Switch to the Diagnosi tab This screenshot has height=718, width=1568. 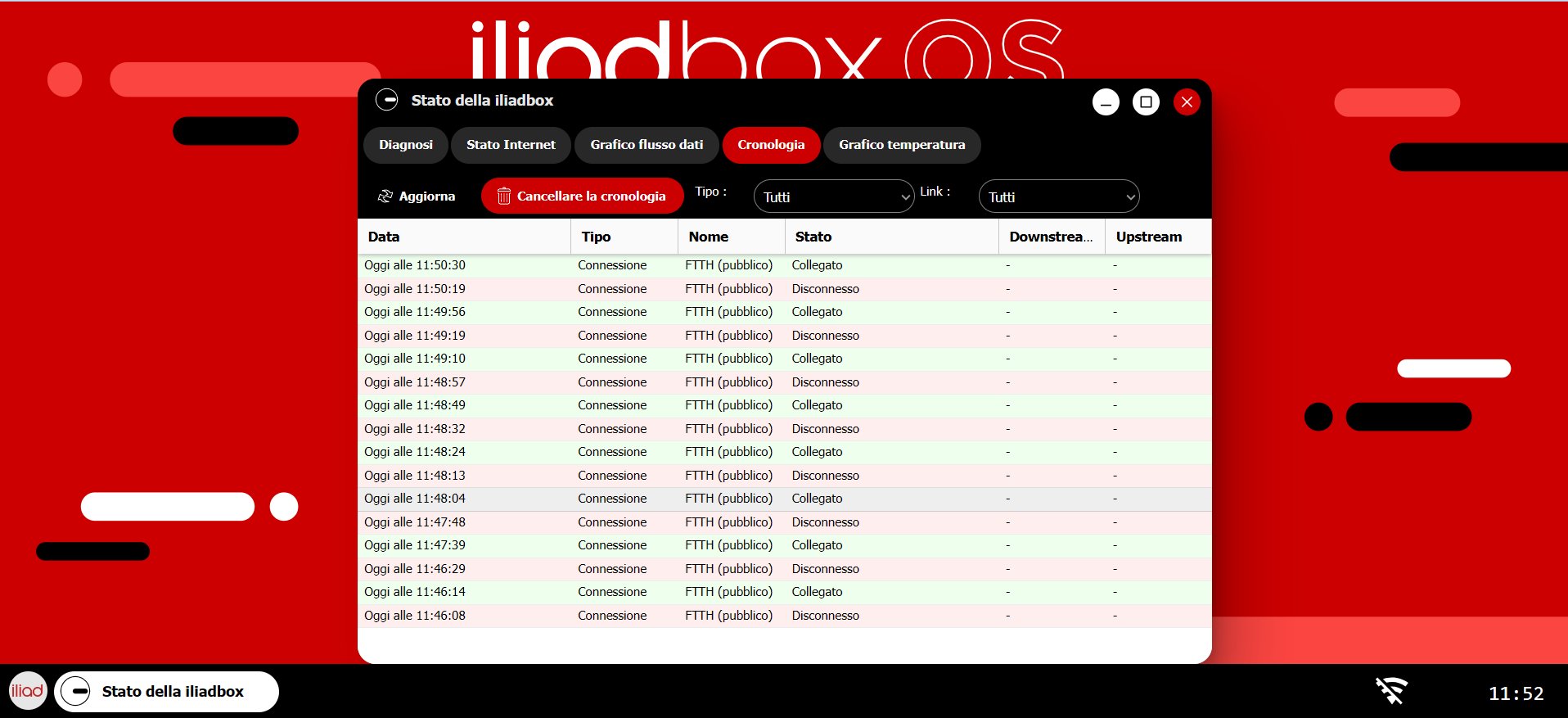click(x=406, y=145)
